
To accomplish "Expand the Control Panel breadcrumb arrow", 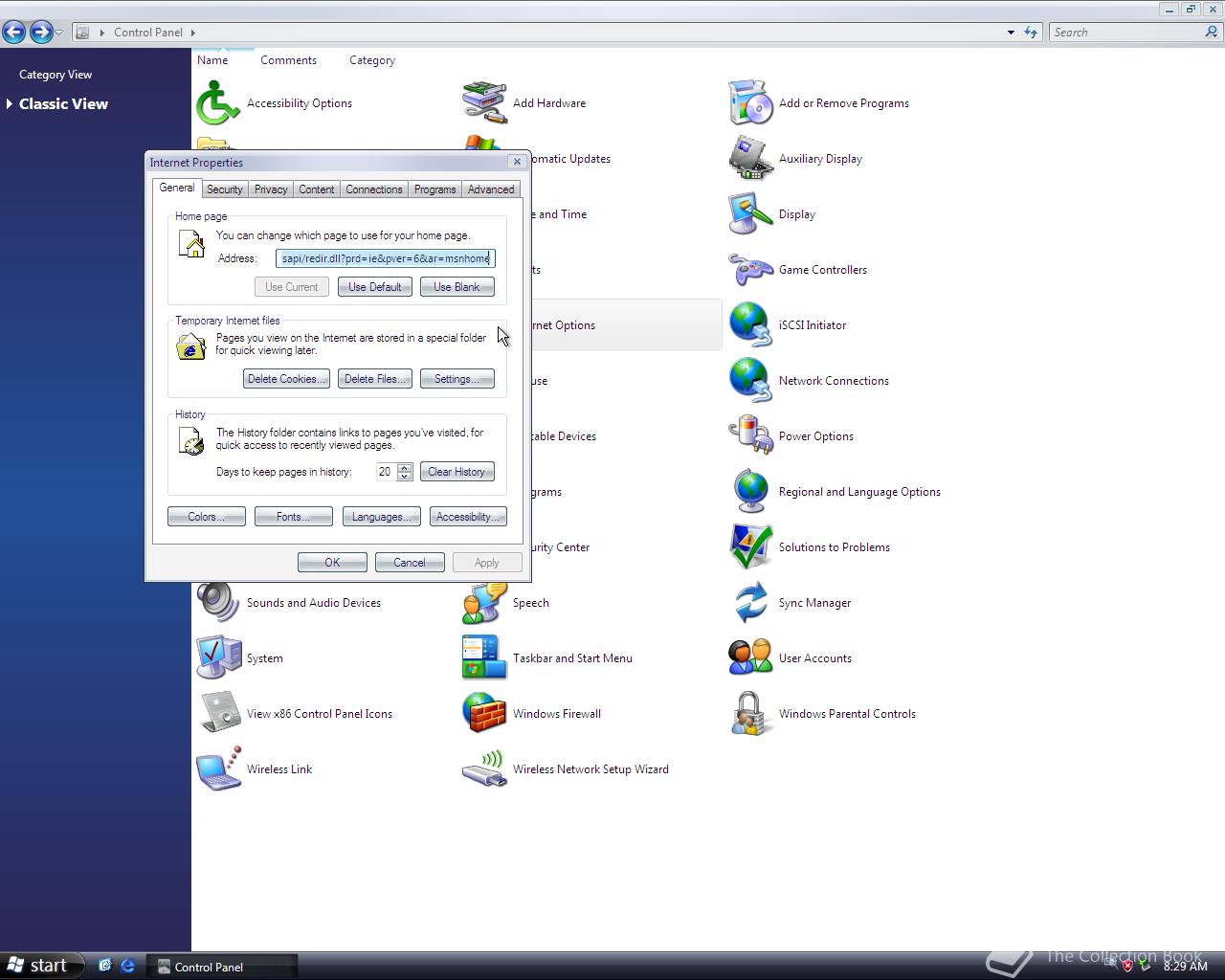I will (192, 32).
